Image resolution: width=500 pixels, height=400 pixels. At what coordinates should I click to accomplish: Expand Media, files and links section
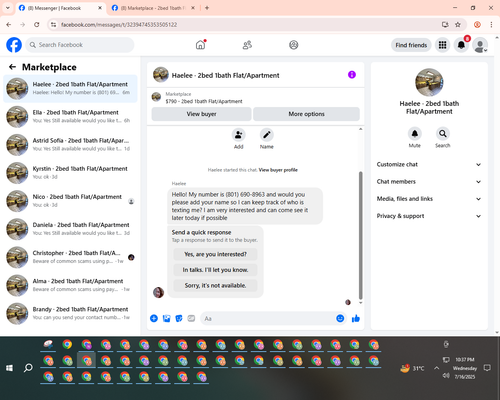point(429,199)
